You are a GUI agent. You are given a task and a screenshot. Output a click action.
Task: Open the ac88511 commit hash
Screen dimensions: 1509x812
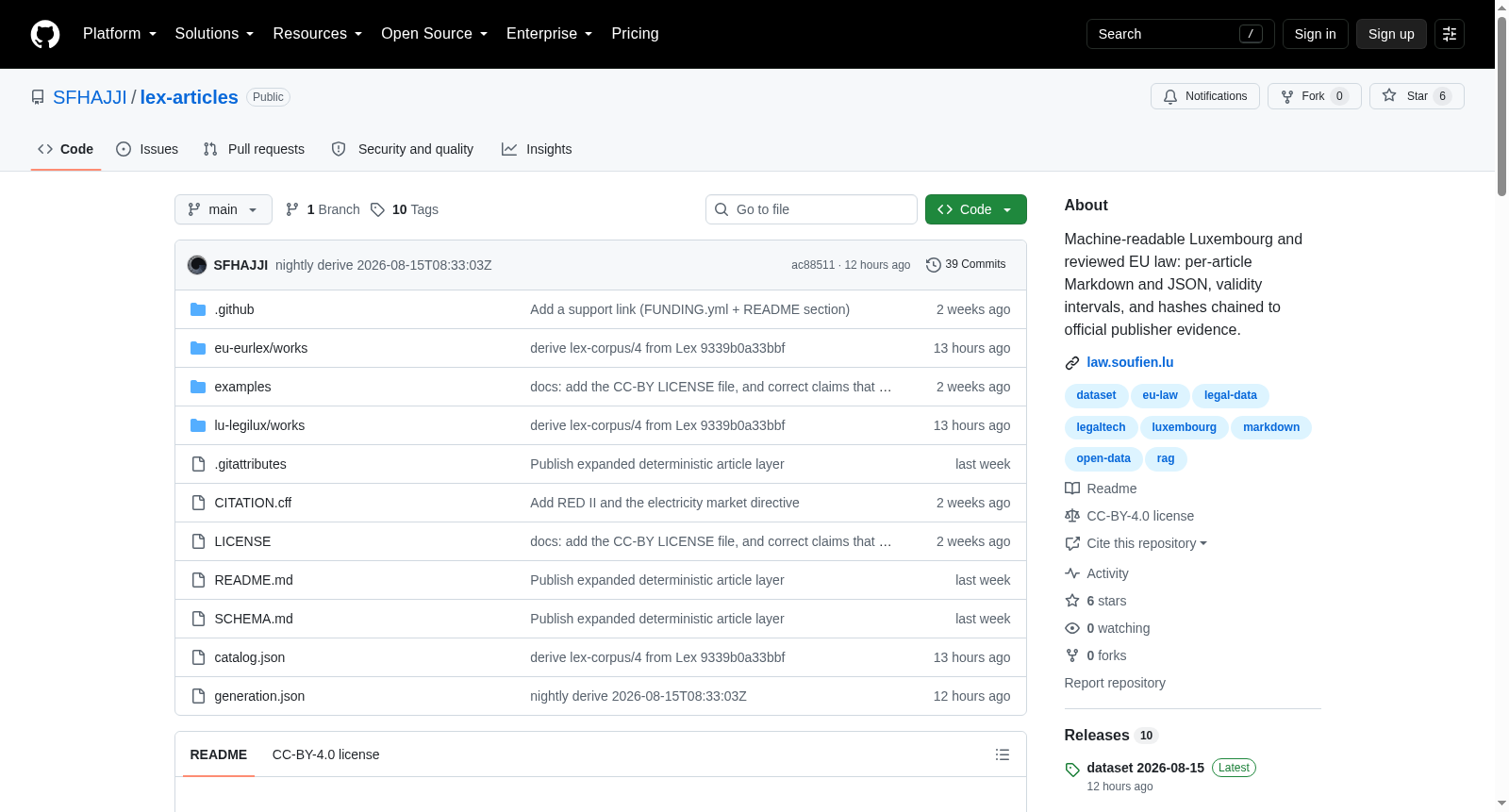[813, 265]
